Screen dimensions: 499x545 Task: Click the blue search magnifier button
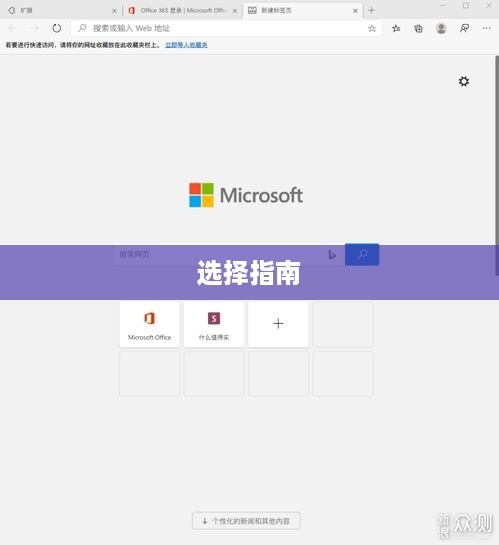(362, 254)
